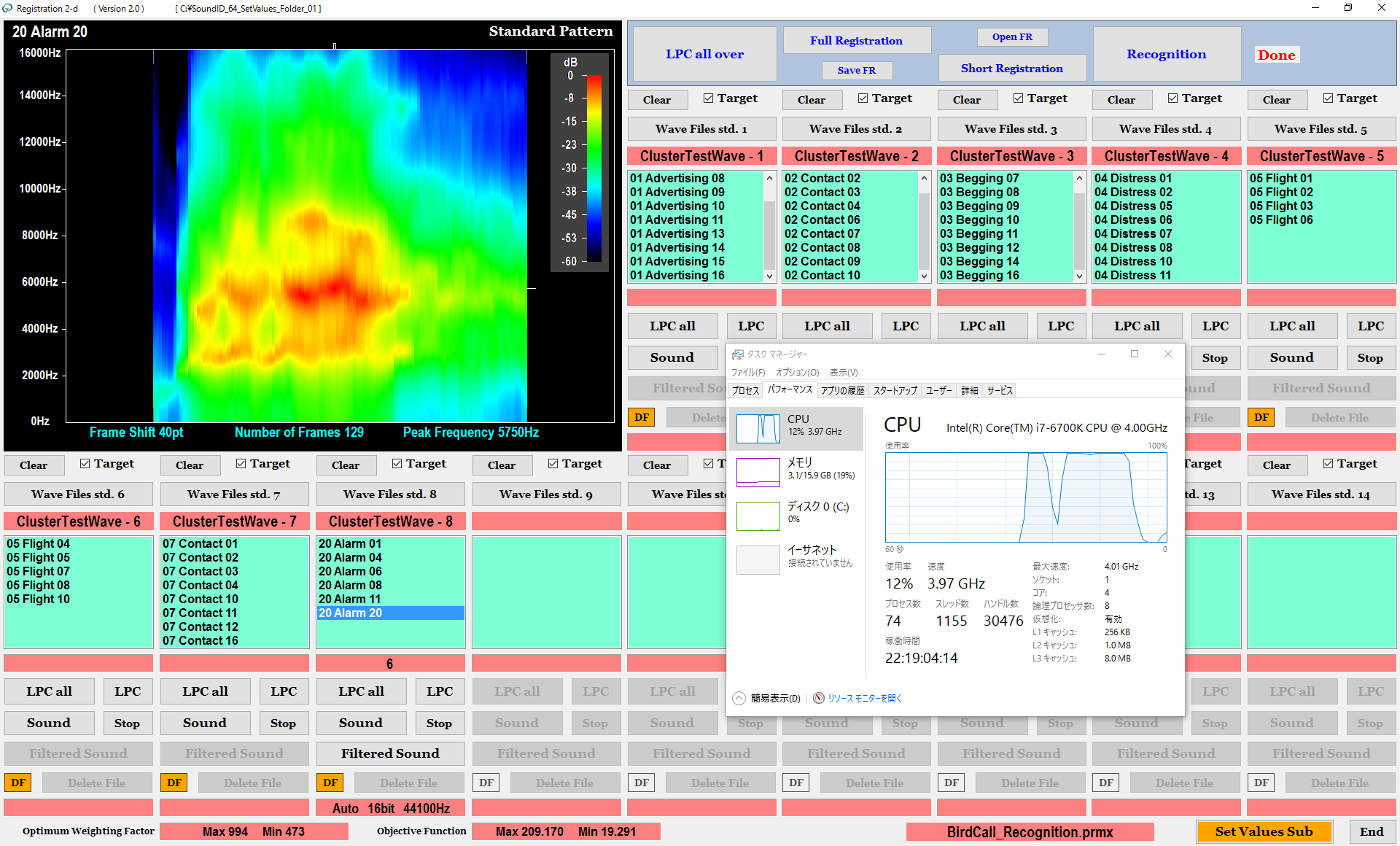This screenshot has width=1400, height=846.
Task: Open the リソース モニターを開く link
Action: pos(865,698)
